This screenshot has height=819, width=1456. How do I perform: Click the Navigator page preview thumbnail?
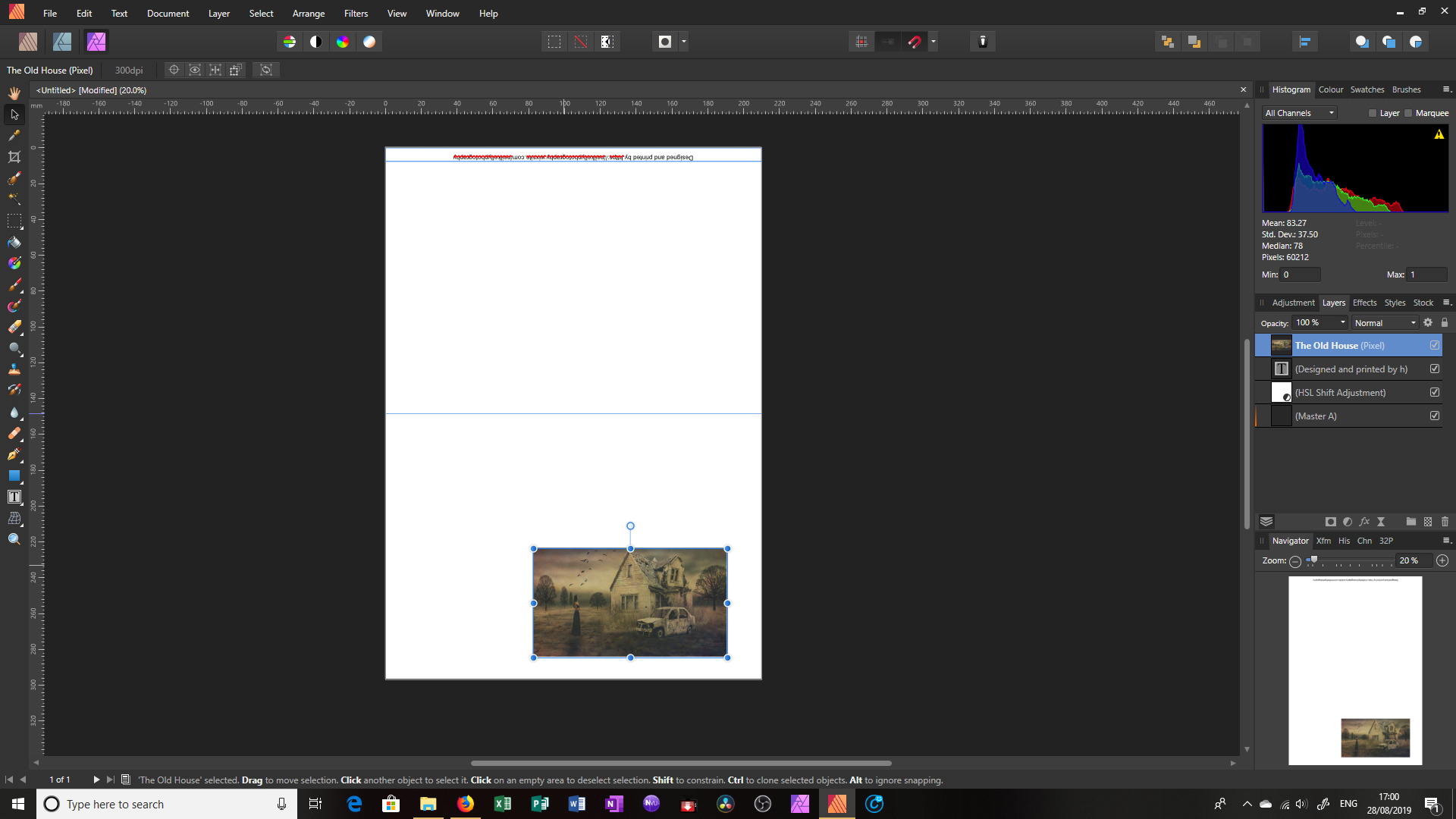pos(1355,670)
